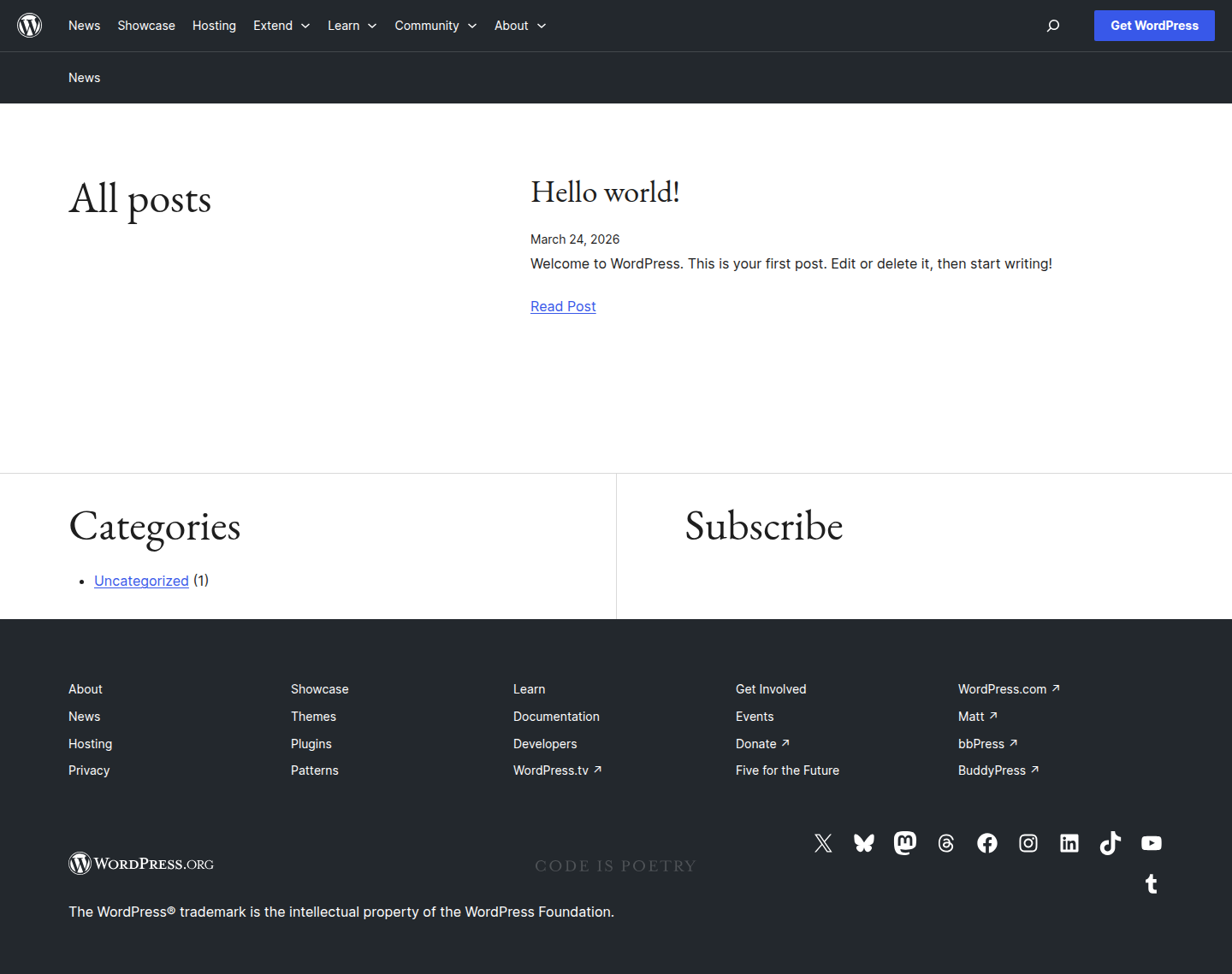Open the WordPress.tv external link
The image size is (1232, 974).
point(558,770)
